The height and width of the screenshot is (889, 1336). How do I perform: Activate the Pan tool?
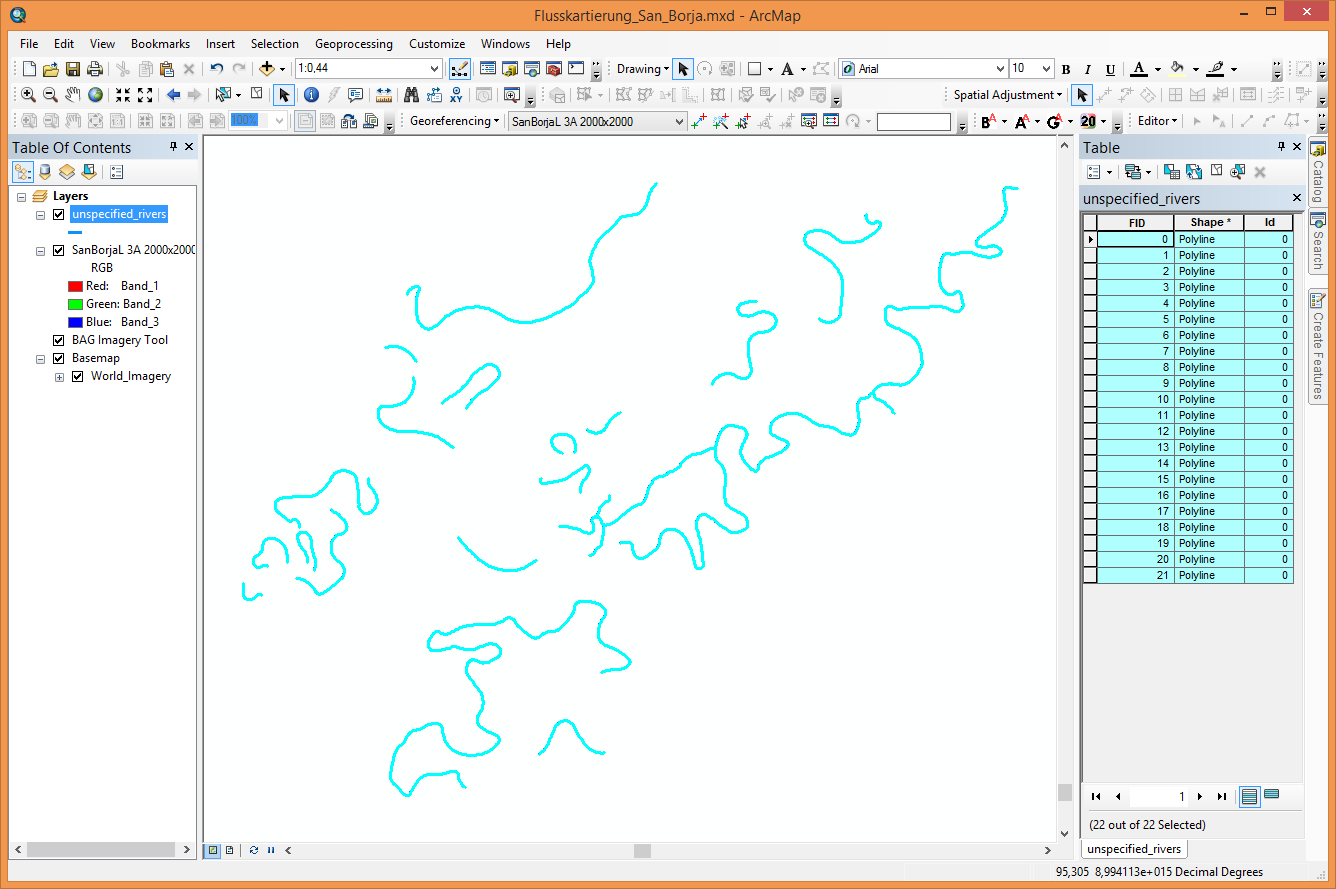tap(72, 94)
